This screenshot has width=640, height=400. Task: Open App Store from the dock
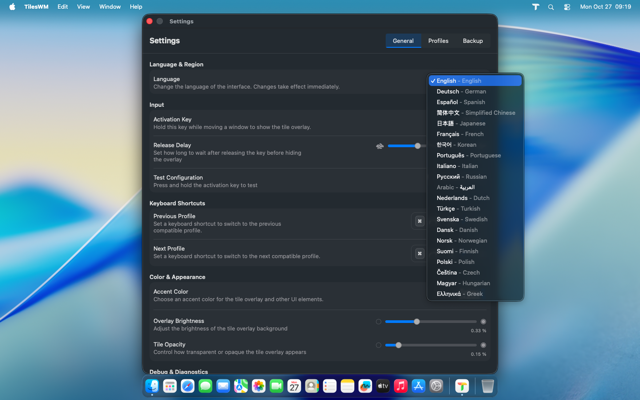[418, 386]
